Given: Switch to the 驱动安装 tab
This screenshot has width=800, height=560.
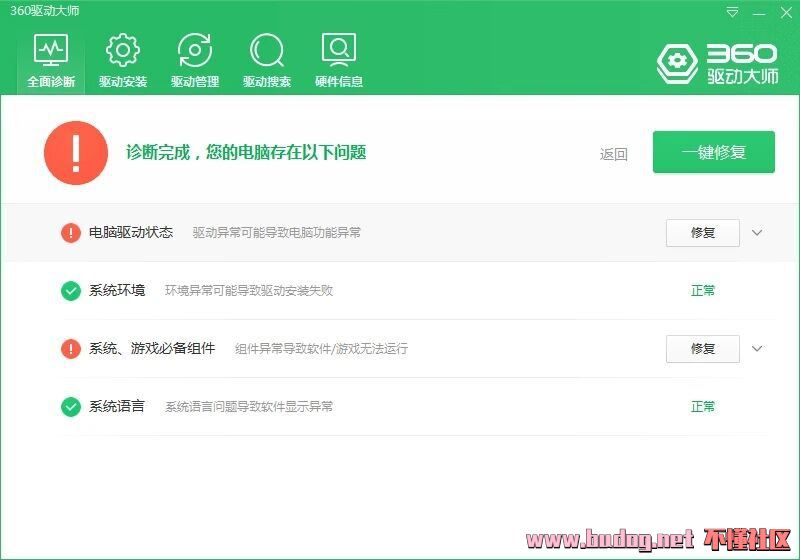Looking at the screenshot, I should coord(123,61).
